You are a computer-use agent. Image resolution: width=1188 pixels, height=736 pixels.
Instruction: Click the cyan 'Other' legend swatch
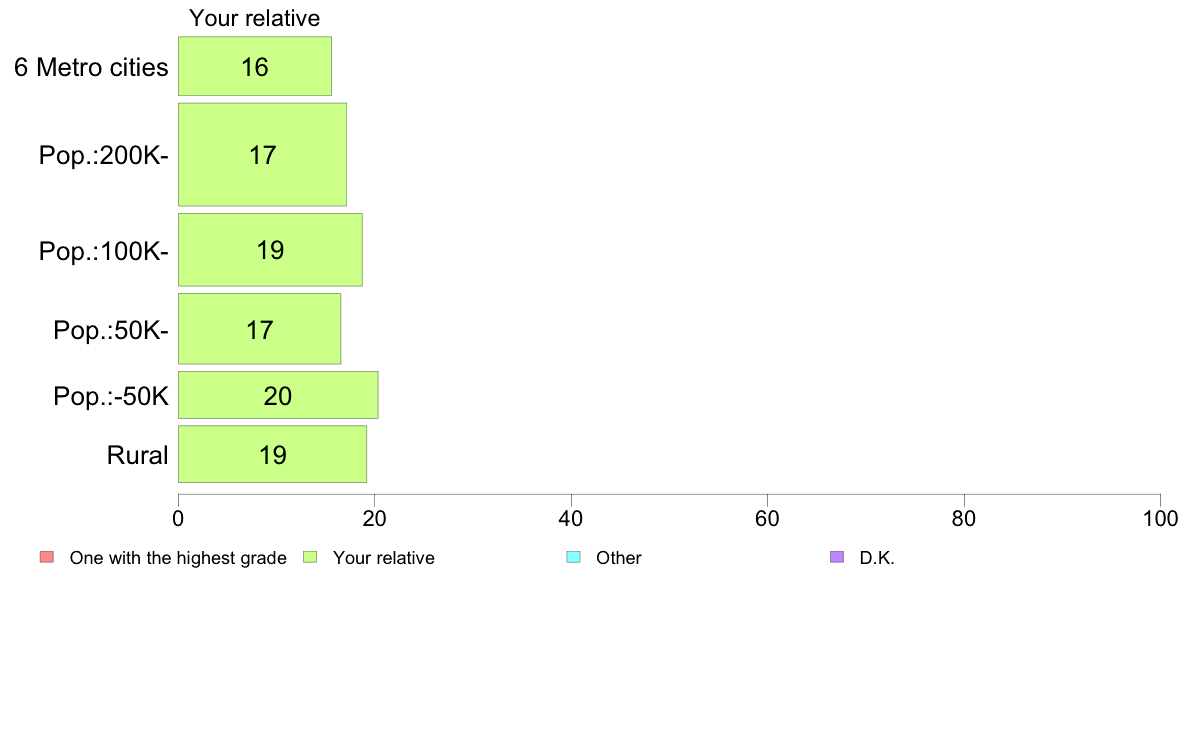coord(574,557)
